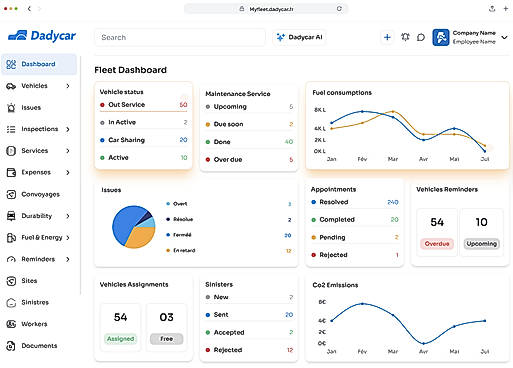Expand the Inspections menu chevron

click(68, 129)
